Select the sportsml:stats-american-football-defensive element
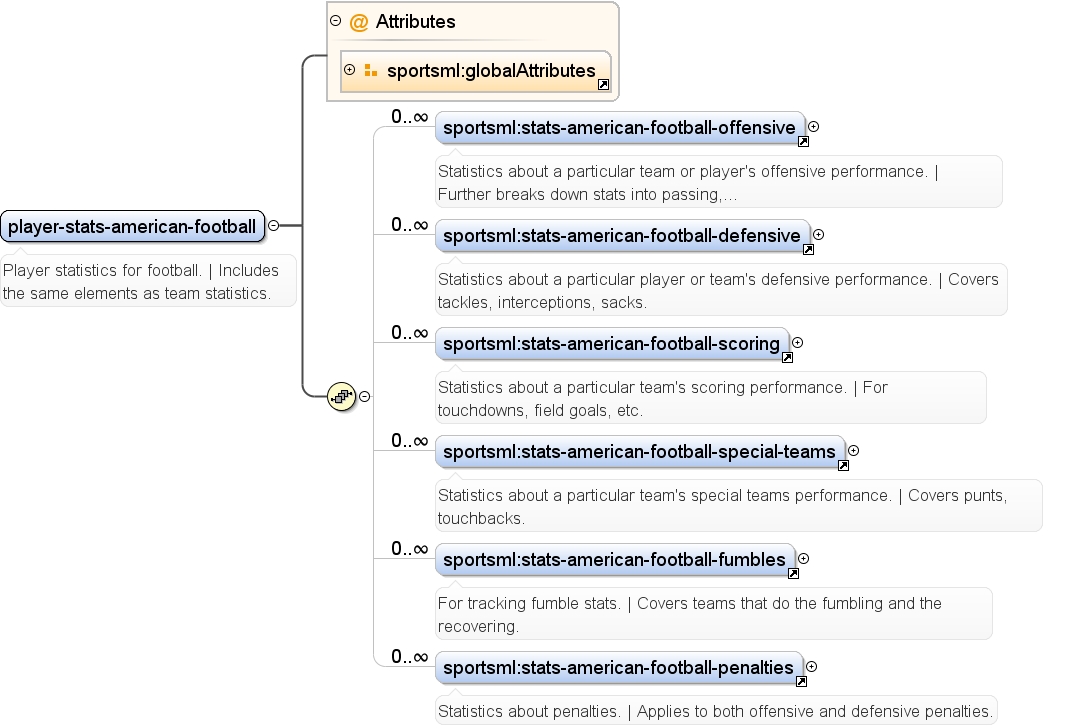 pos(622,236)
